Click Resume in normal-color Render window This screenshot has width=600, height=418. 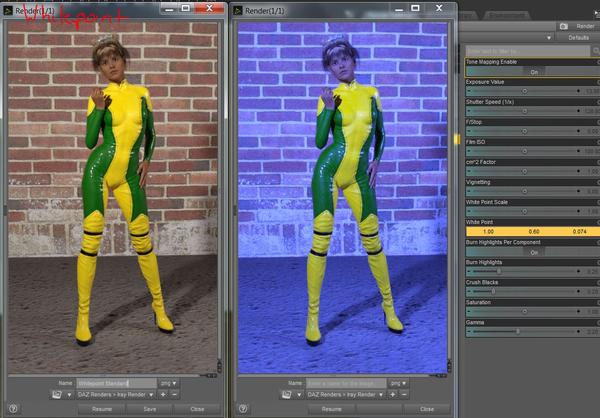pos(102,409)
